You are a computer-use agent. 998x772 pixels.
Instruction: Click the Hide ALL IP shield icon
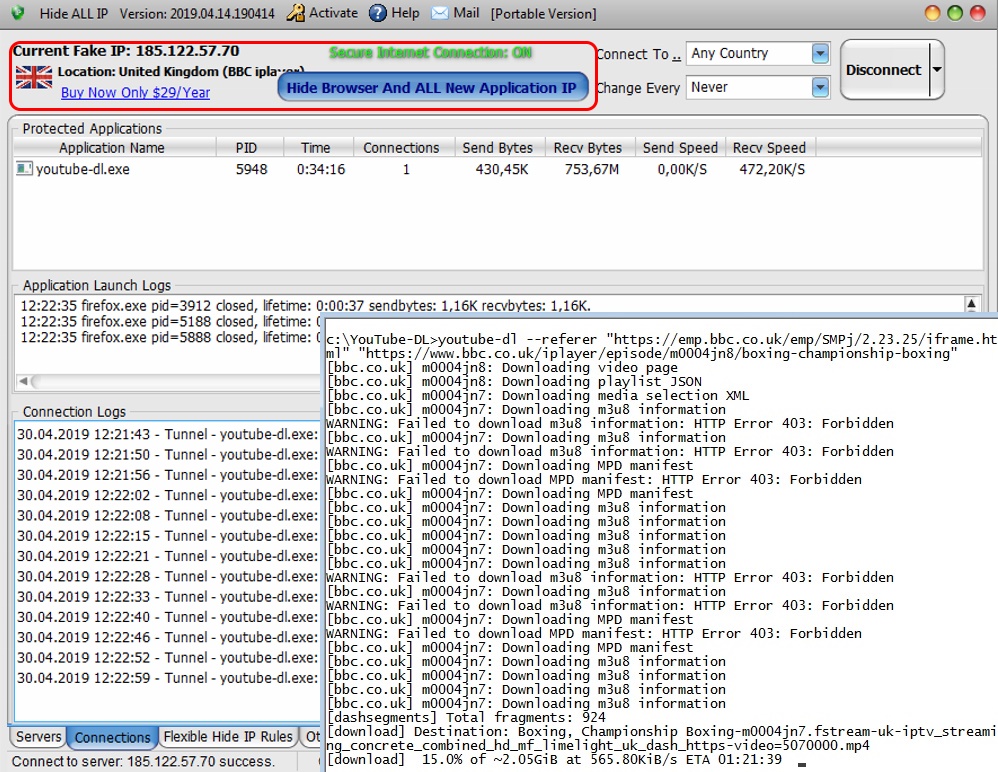tap(18, 12)
